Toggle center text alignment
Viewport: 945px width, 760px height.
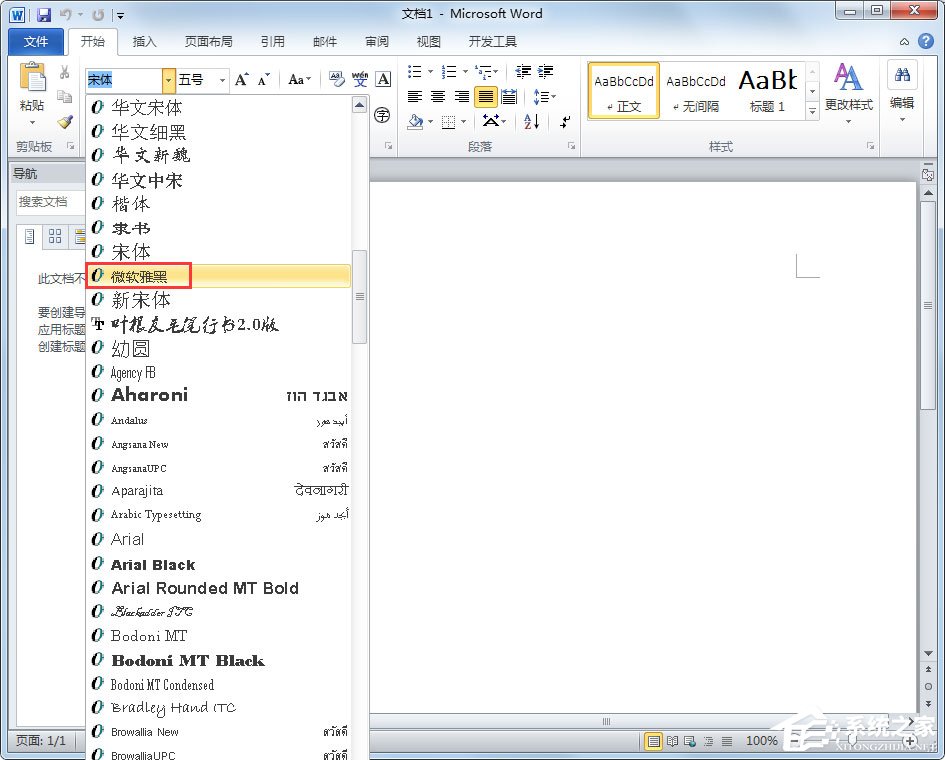(x=437, y=96)
